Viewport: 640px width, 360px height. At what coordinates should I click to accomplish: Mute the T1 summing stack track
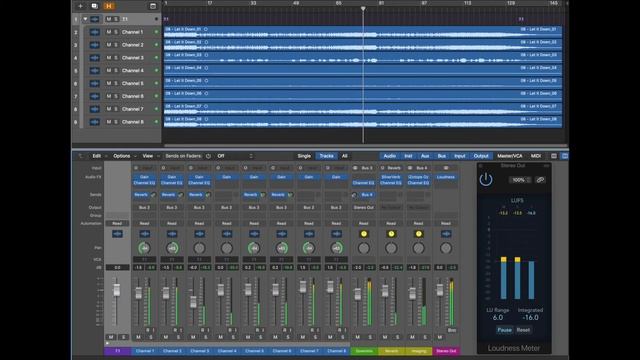(109, 19)
